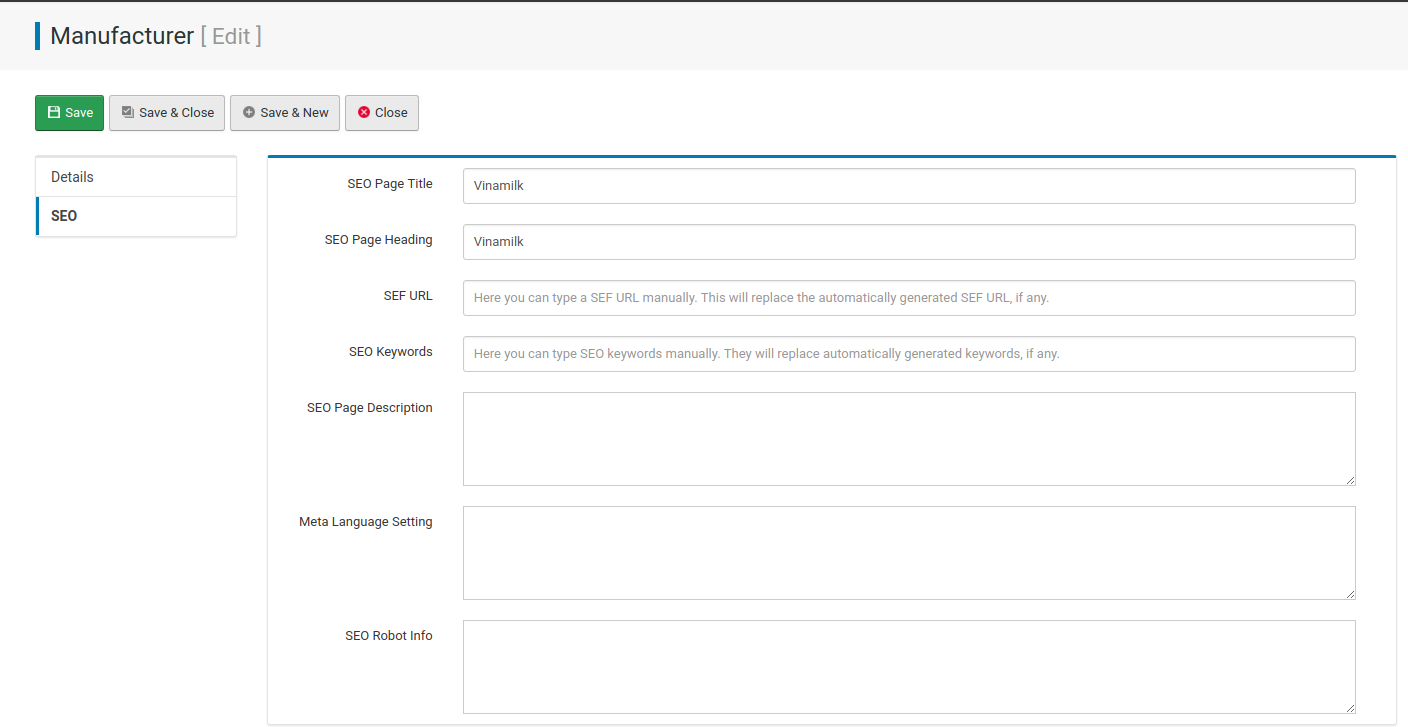
Task: Select the SEO tab in the sidebar
Action: 136,216
